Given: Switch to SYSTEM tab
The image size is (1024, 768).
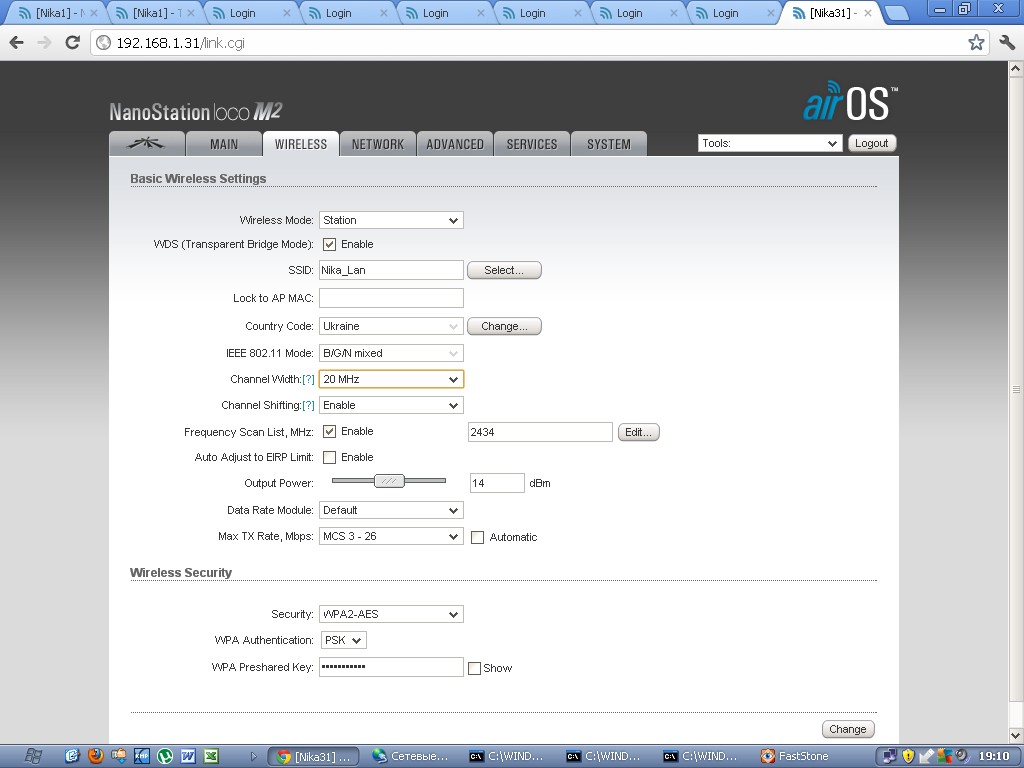Looking at the screenshot, I should pos(609,144).
